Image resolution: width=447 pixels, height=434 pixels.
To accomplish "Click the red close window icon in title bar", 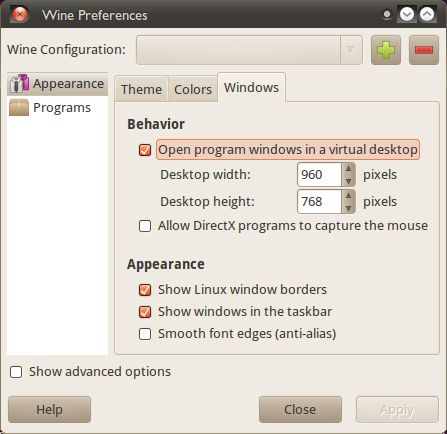I will click(20, 14).
